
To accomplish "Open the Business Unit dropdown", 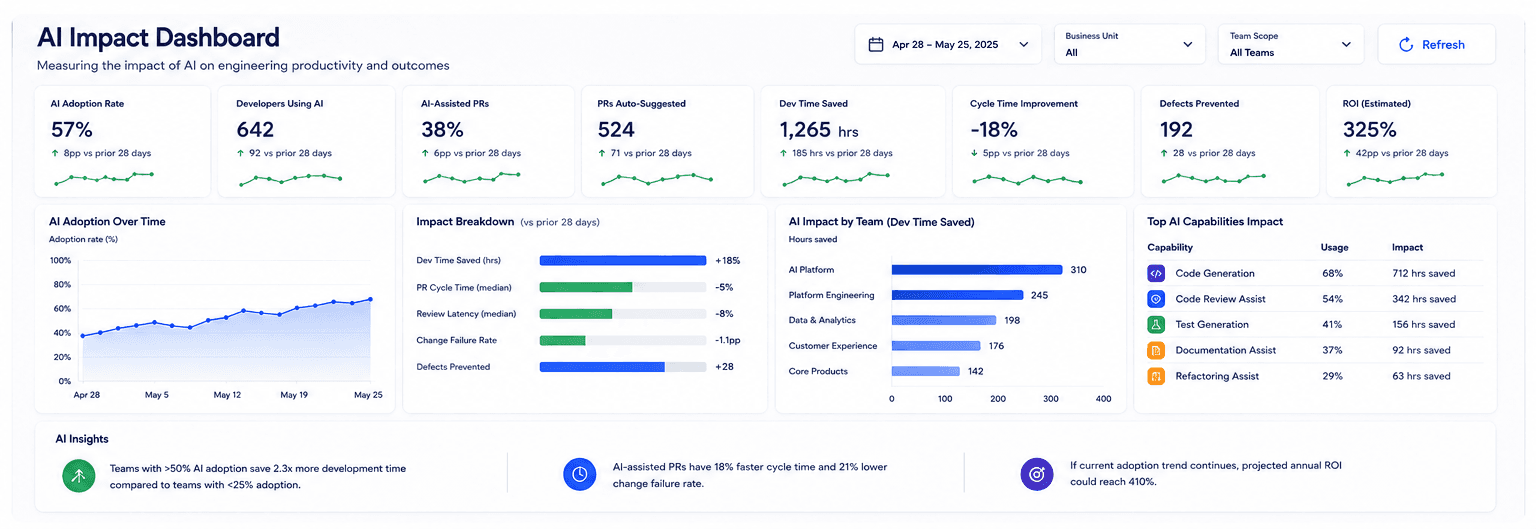I will pyautogui.click(x=1130, y=44).
